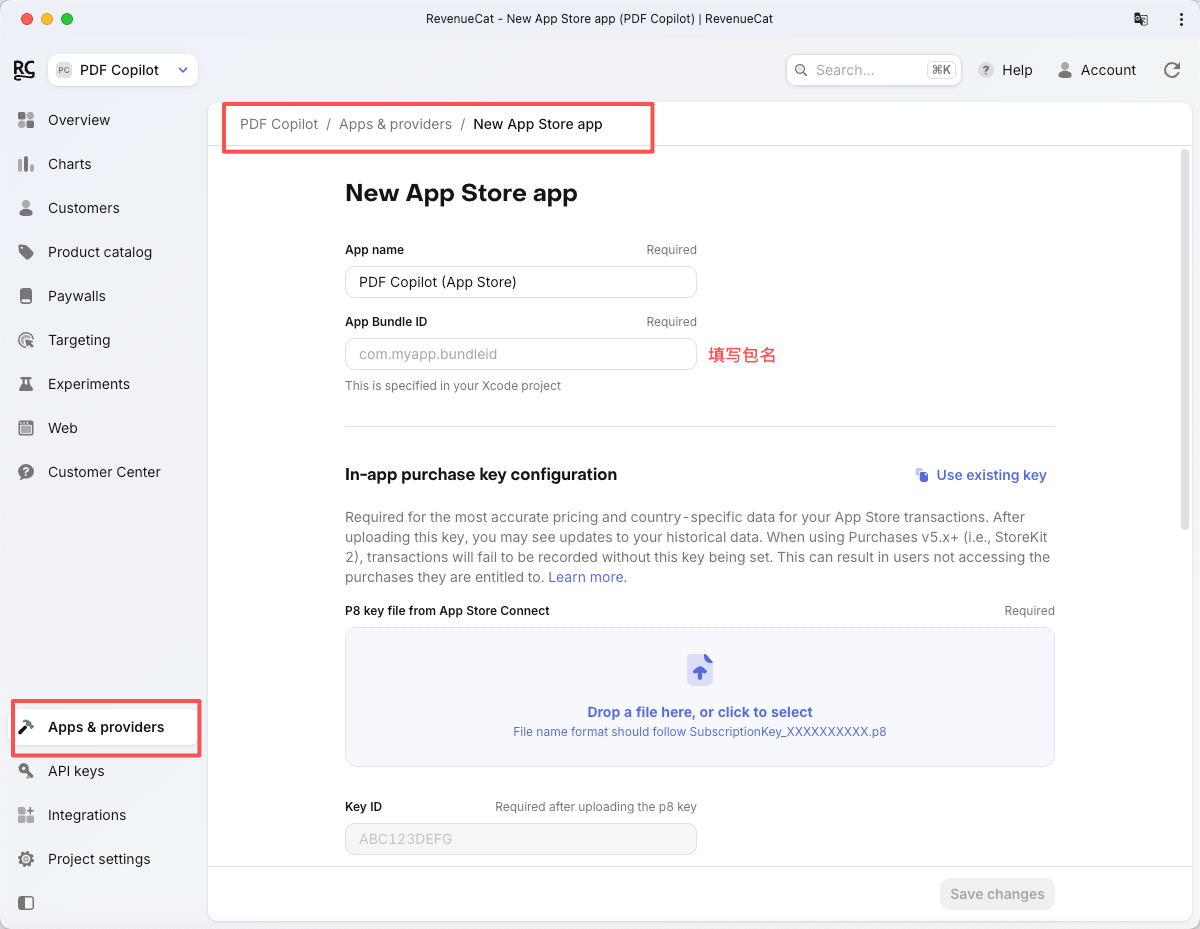The width and height of the screenshot is (1200, 929).
Task: Click the Save changes button
Action: (x=997, y=894)
